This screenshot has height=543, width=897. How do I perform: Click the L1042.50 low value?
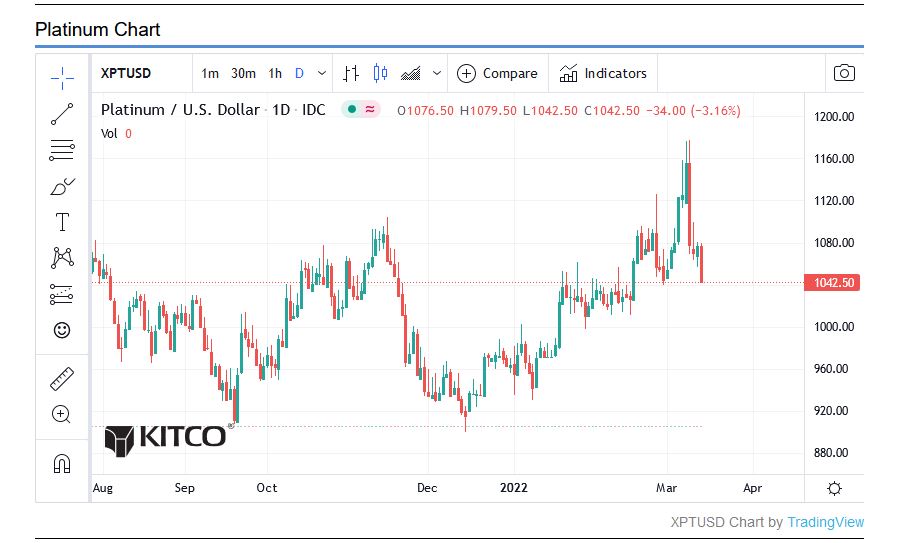pyautogui.click(x=550, y=110)
